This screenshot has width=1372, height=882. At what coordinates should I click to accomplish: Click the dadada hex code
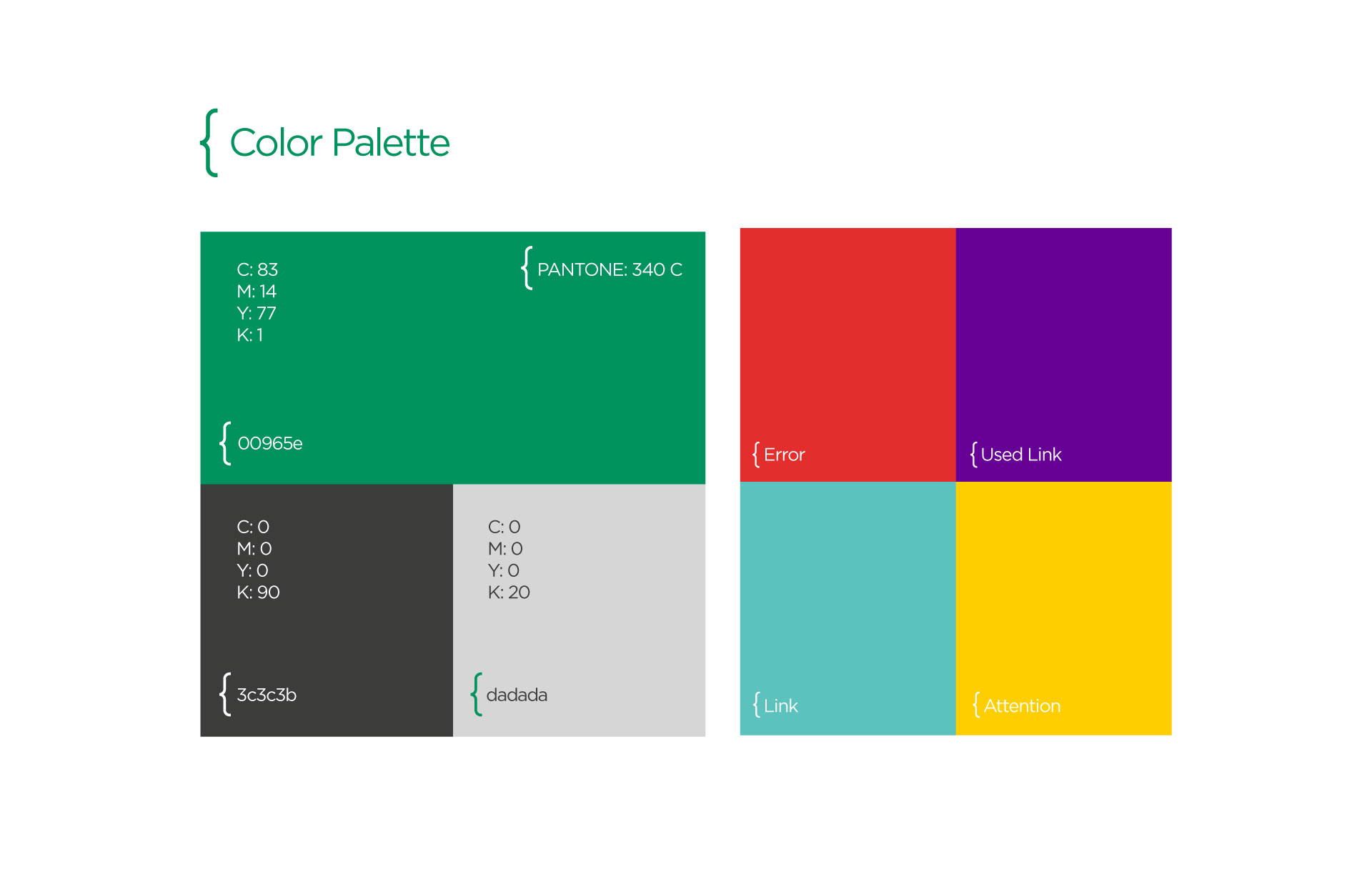pos(517,695)
